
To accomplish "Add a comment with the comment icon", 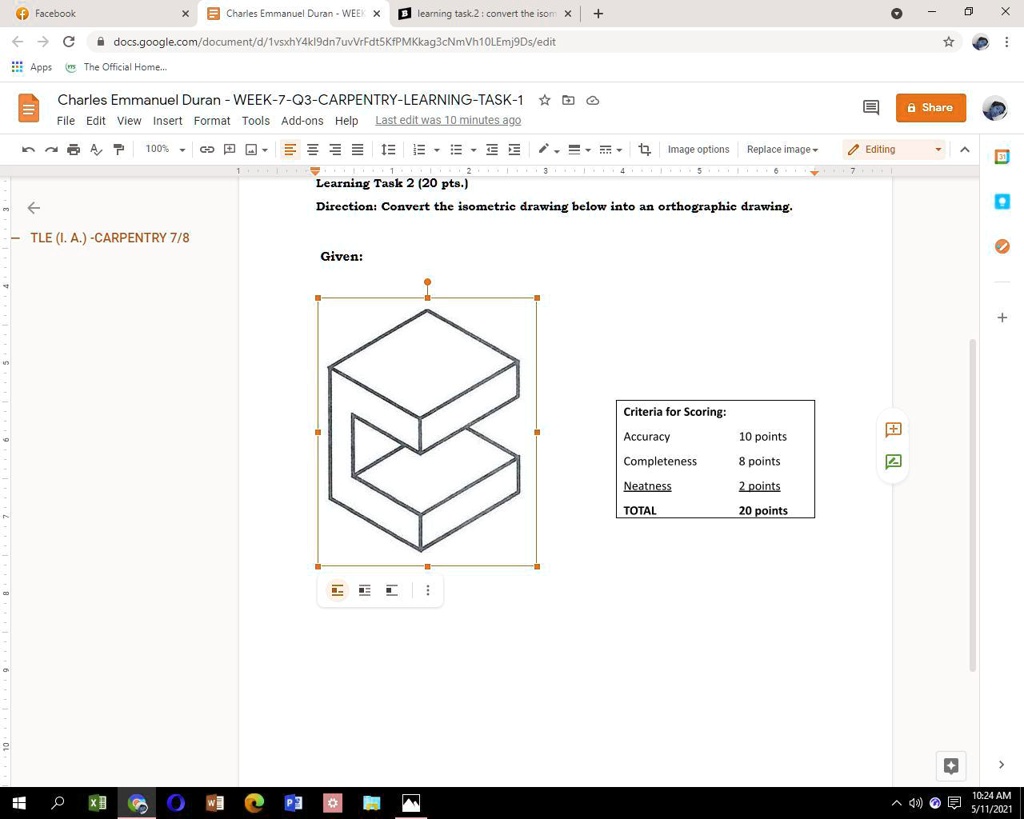I will tap(229, 149).
